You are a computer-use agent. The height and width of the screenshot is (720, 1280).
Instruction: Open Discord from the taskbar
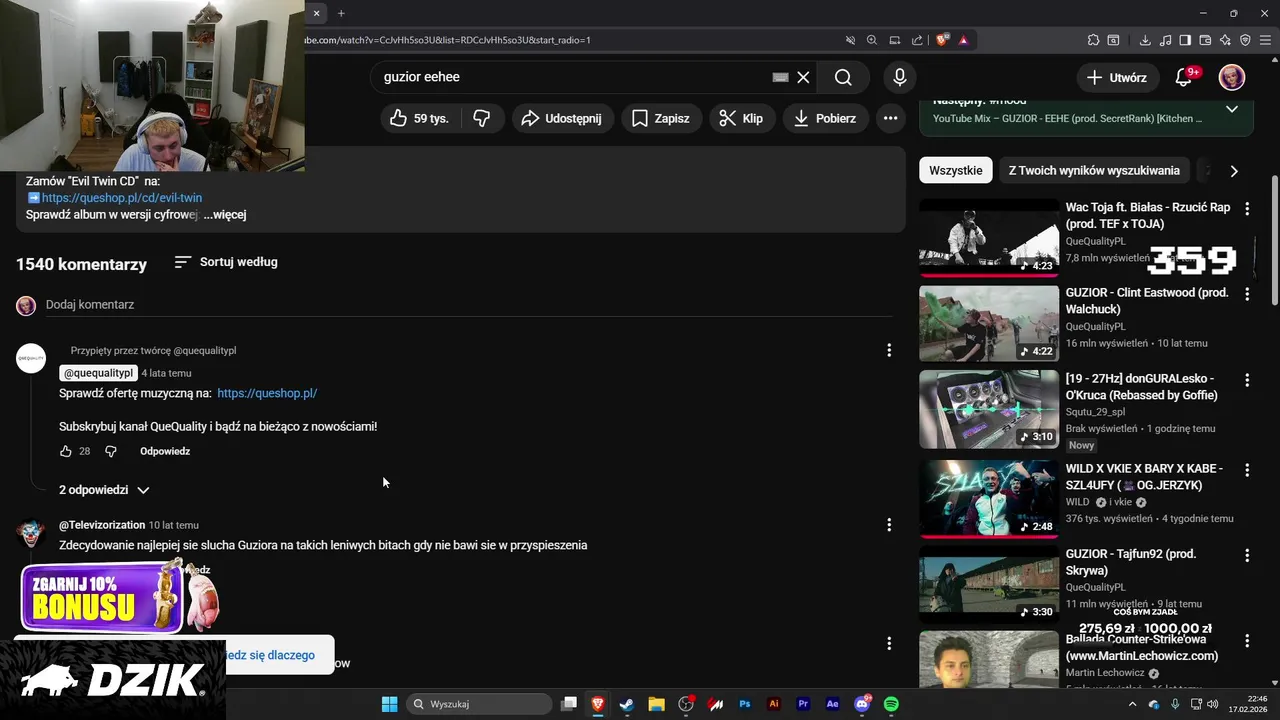click(x=862, y=704)
